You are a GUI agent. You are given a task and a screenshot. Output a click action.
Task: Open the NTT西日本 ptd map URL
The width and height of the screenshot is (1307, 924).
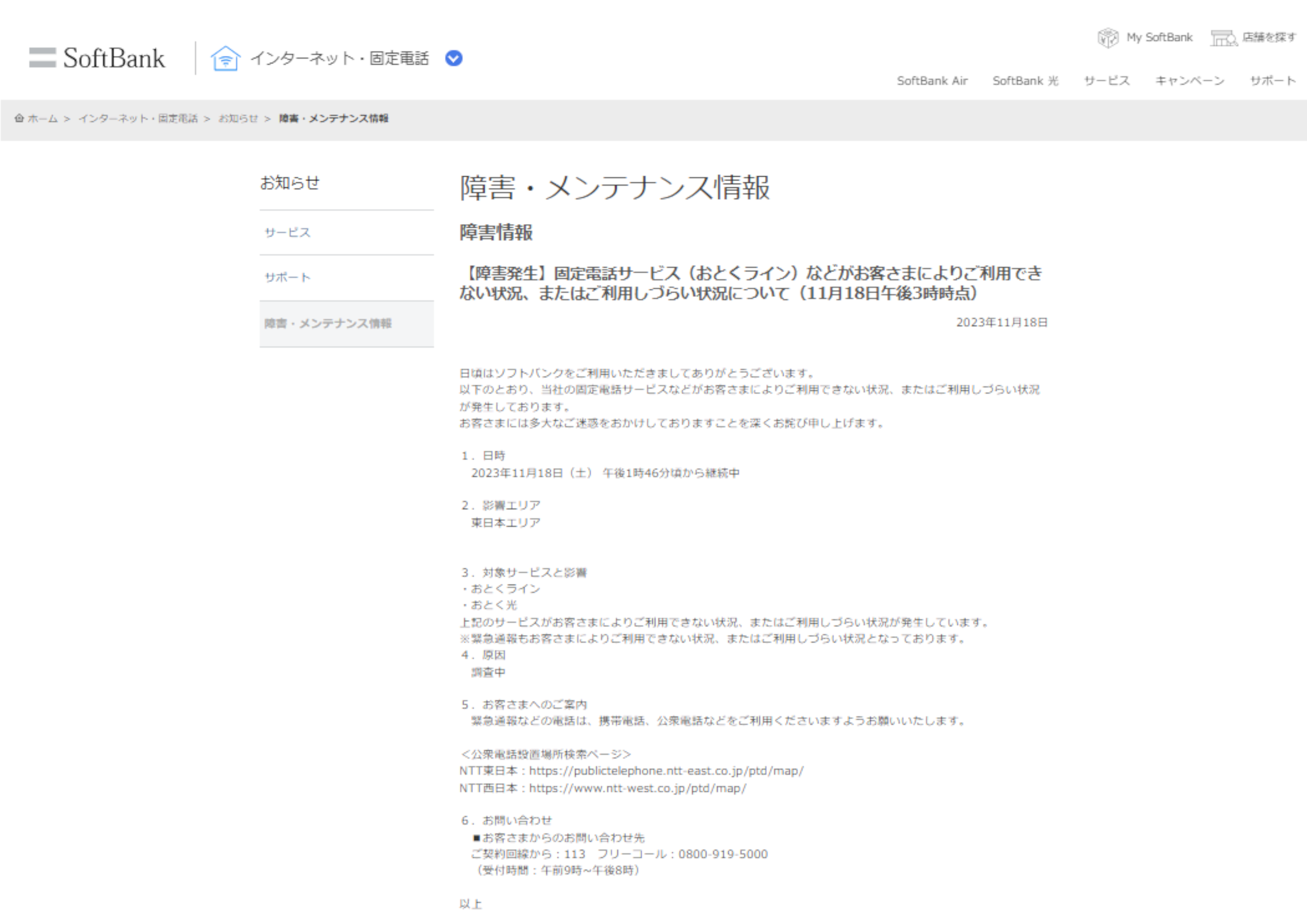coord(637,788)
